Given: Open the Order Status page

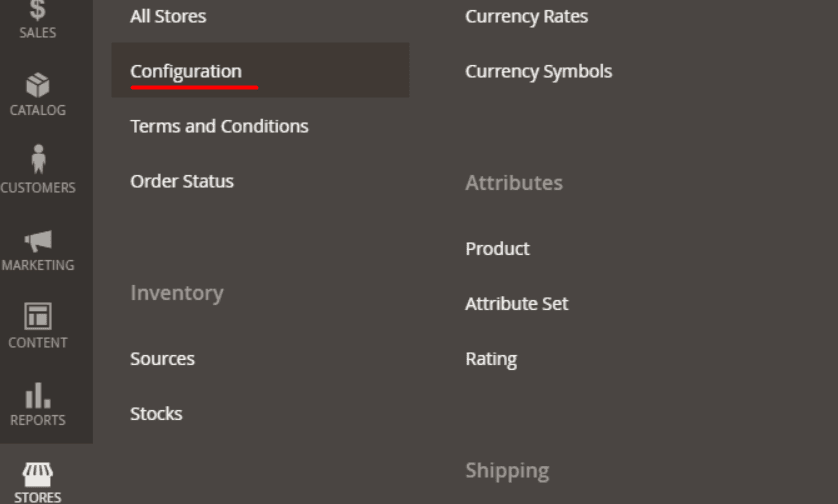Looking at the screenshot, I should coord(182,181).
